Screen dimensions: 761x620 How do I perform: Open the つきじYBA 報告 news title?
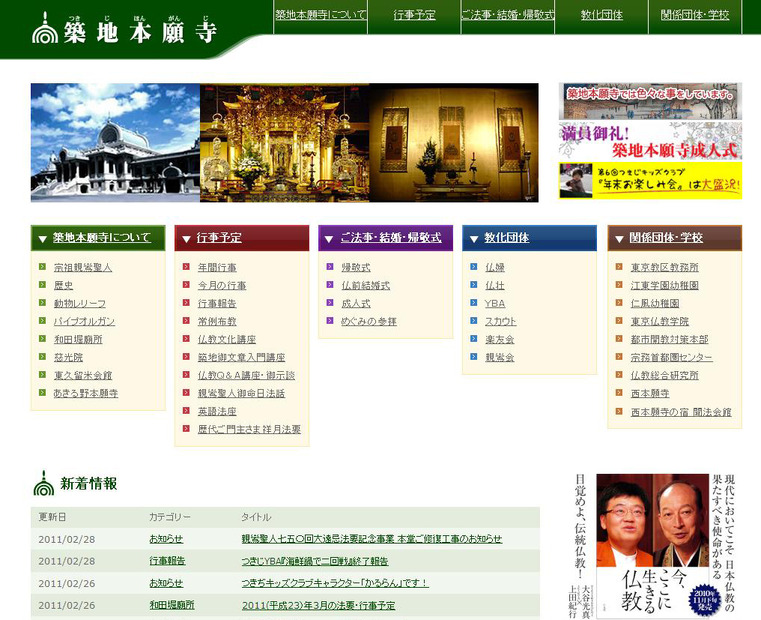[315, 561]
